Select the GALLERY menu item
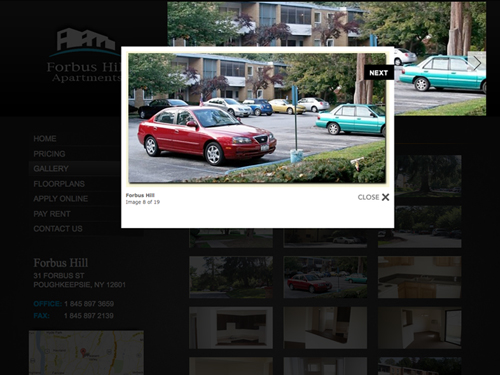The image size is (500, 375). click(x=51, y=169)
